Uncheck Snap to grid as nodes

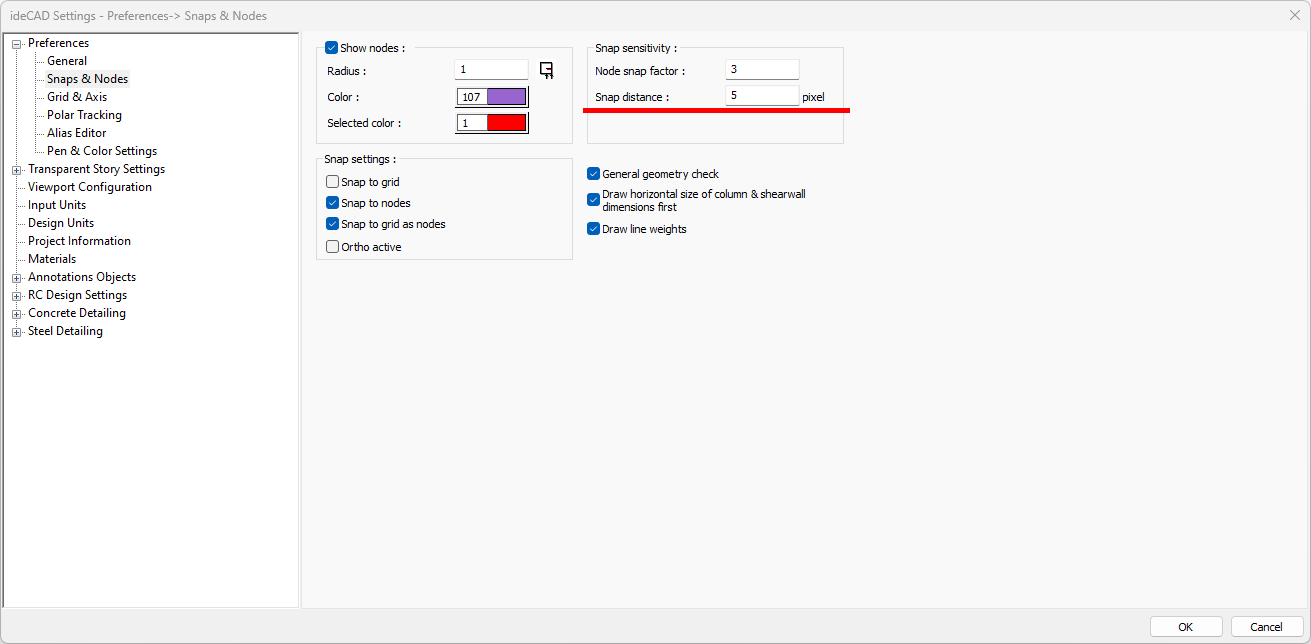coord(333,224)
